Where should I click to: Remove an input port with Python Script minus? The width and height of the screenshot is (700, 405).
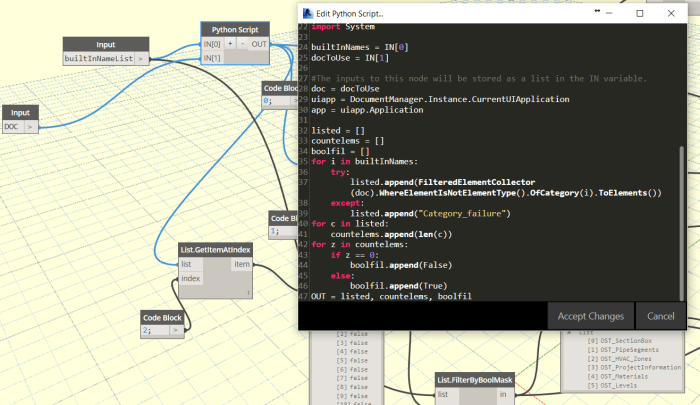(x=244, y=44)
